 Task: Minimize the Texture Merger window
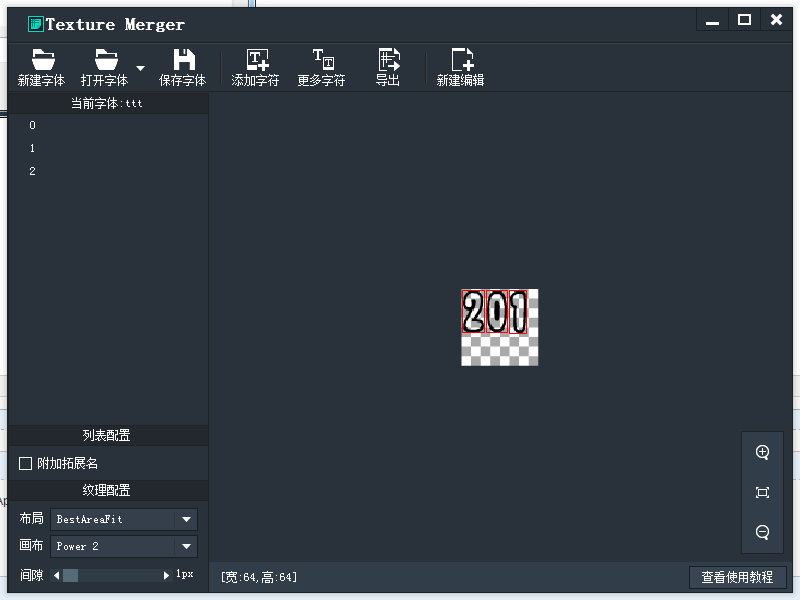click(x=712, y=21)
